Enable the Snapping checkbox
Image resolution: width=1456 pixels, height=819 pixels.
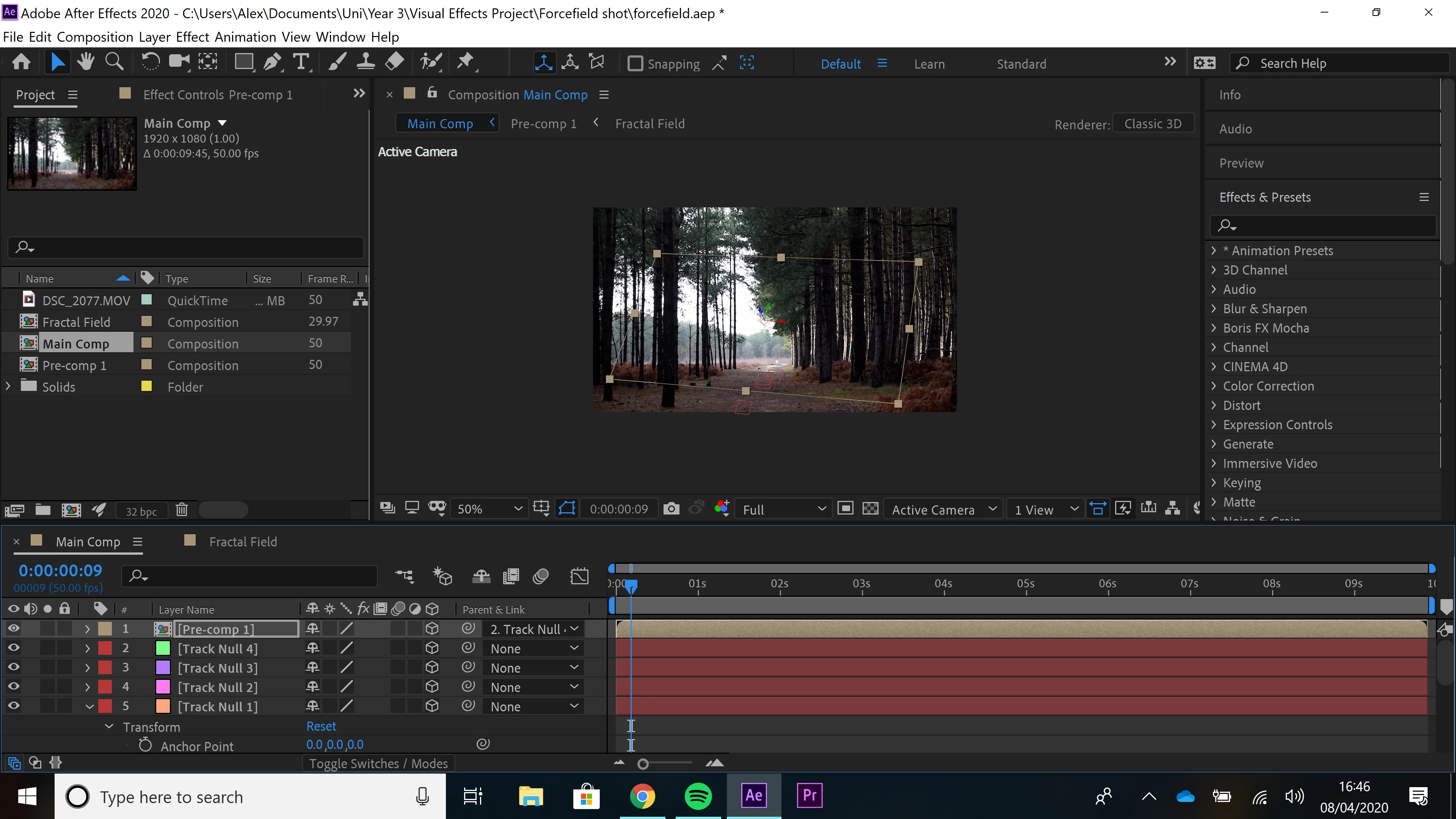point(635,63)
